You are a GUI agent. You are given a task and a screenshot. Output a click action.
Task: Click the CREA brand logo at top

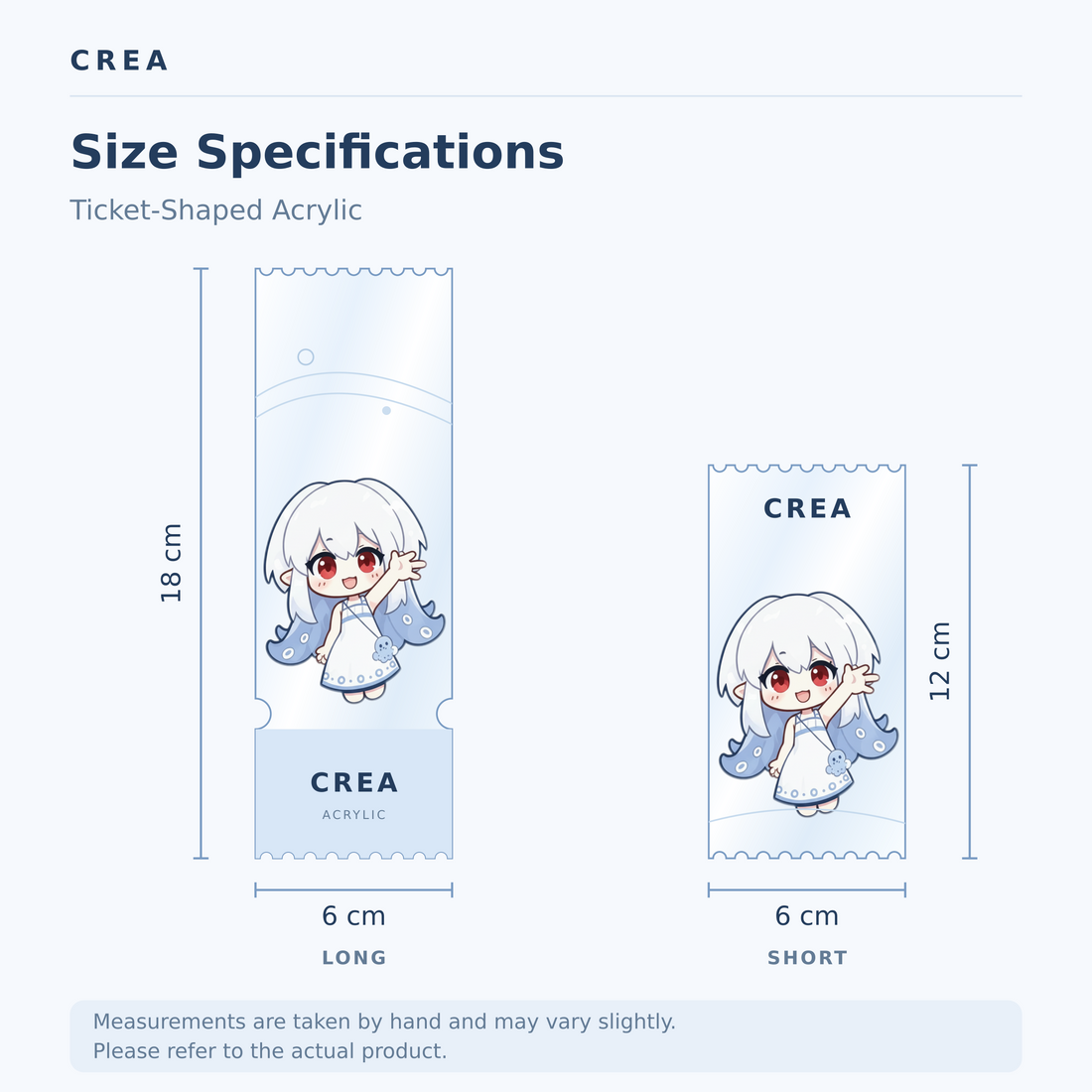(119, 61)
